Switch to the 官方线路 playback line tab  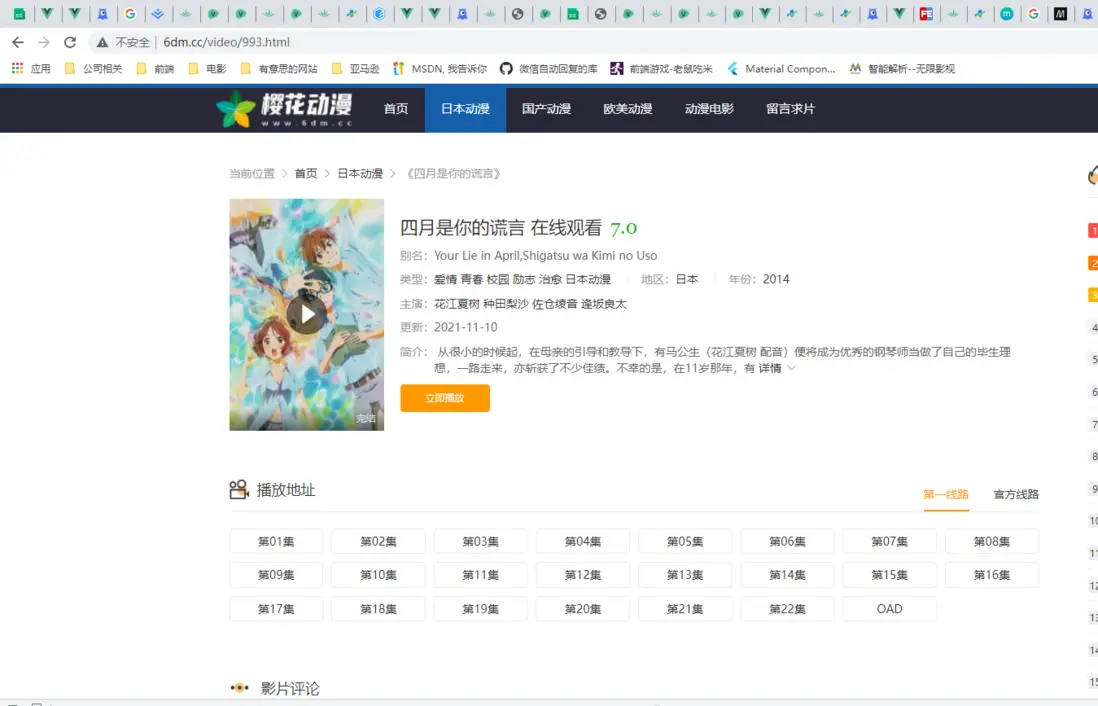[x=1013, y=494]
